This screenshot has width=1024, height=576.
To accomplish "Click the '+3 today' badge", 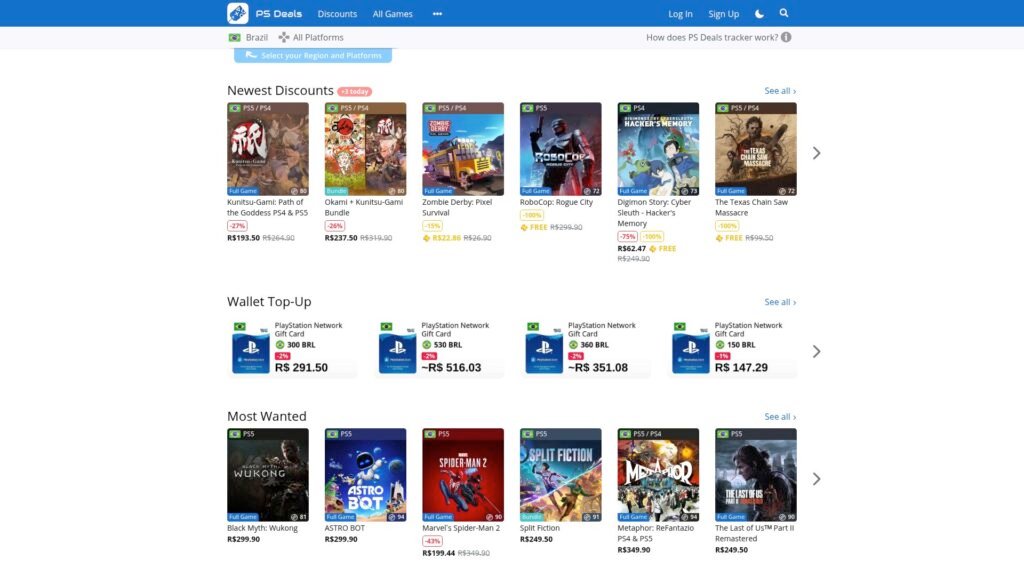I will pyautogui.click(x=355, y=91).
